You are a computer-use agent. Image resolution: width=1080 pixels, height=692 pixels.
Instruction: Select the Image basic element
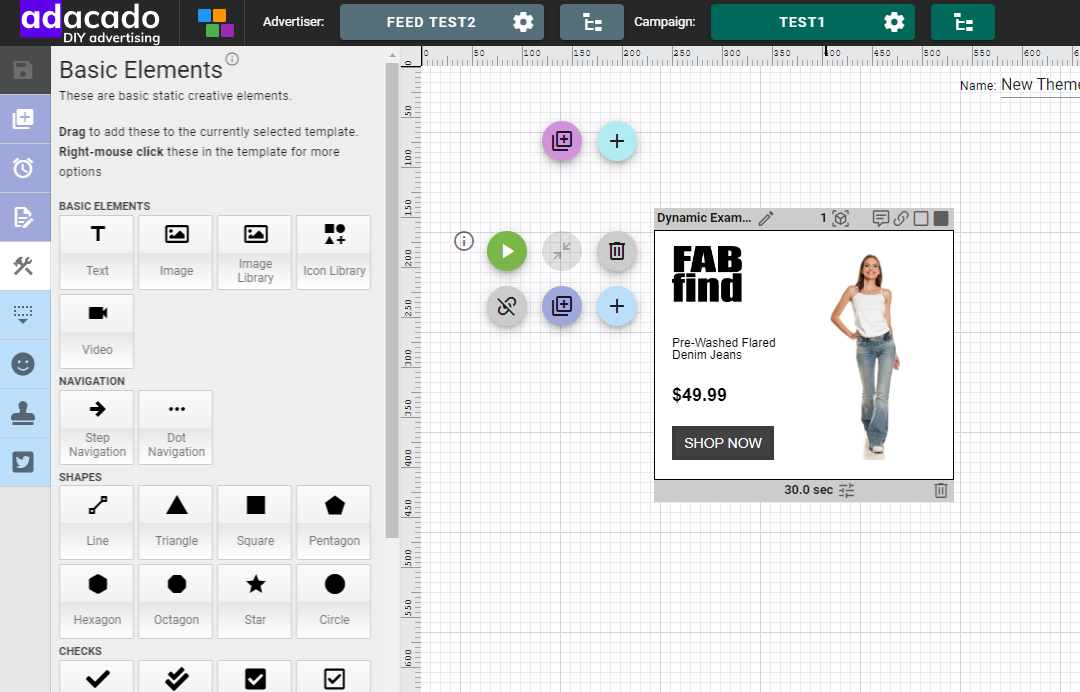pos(176,252)
